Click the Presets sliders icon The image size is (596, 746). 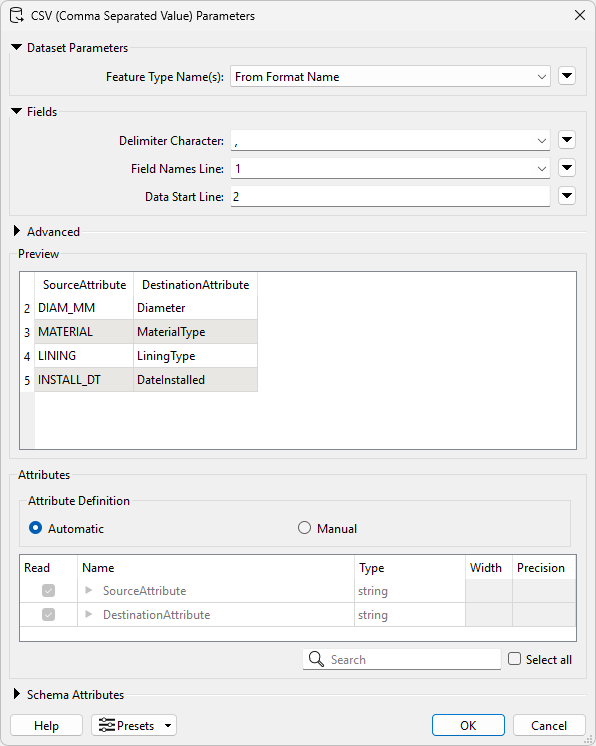click(x=107, y=725)
